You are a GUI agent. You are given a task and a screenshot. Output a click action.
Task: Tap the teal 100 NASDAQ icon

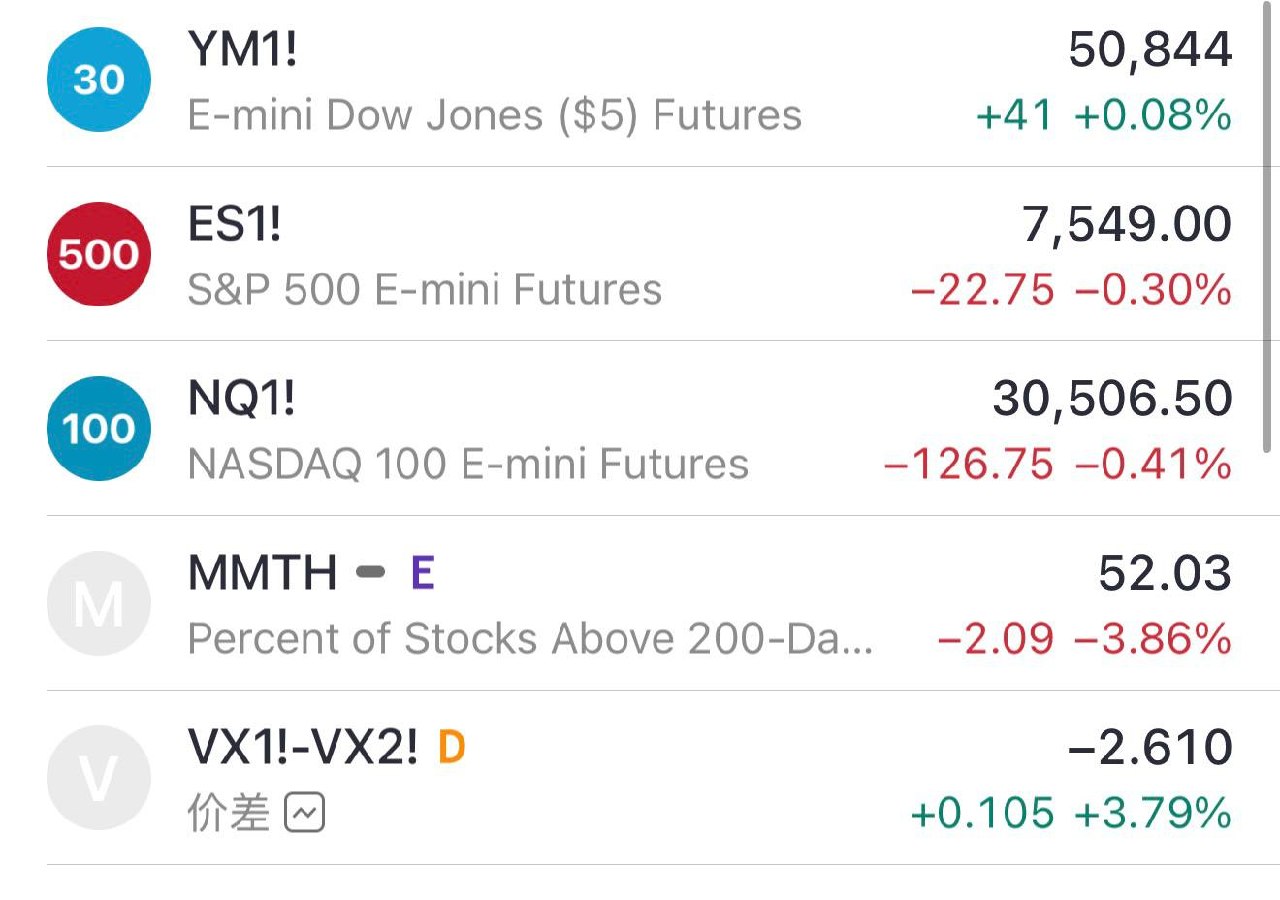[x=99, y=428]
